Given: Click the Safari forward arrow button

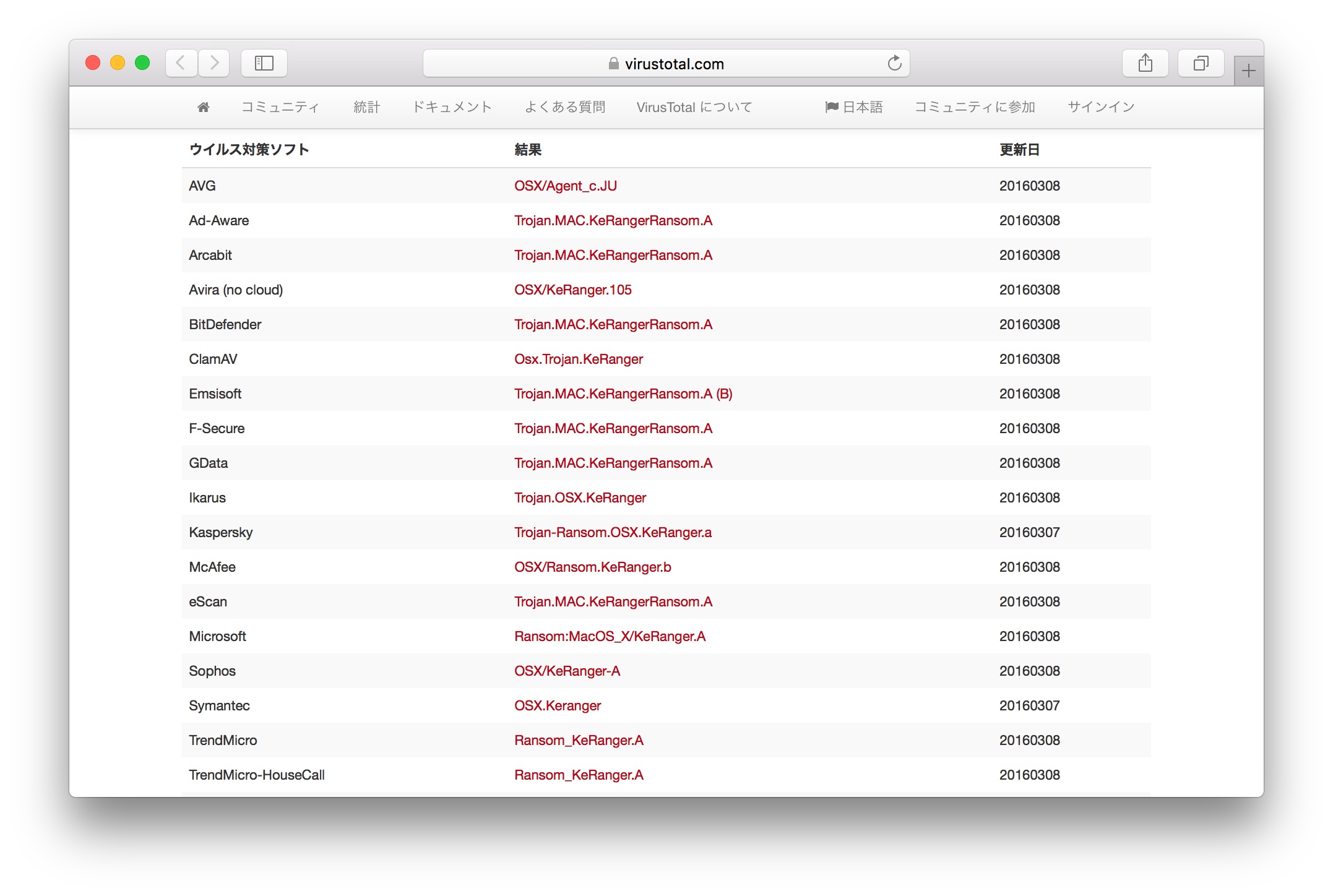Looking at the screenshot, I should [214, 63].
